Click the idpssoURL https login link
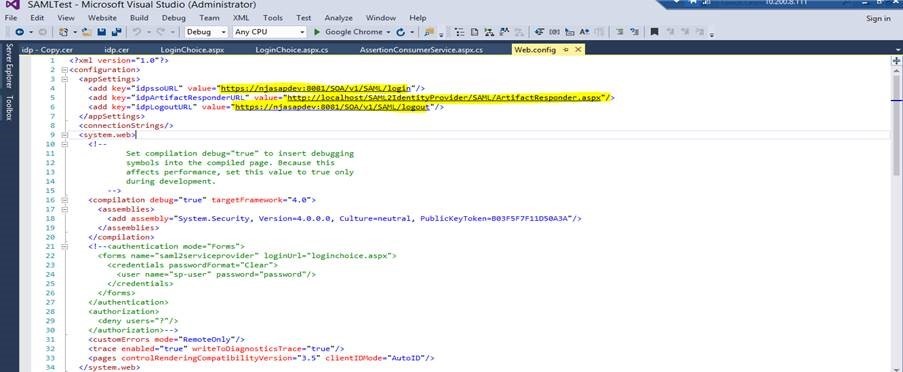 pyautogui.click(x=315, y=88)
